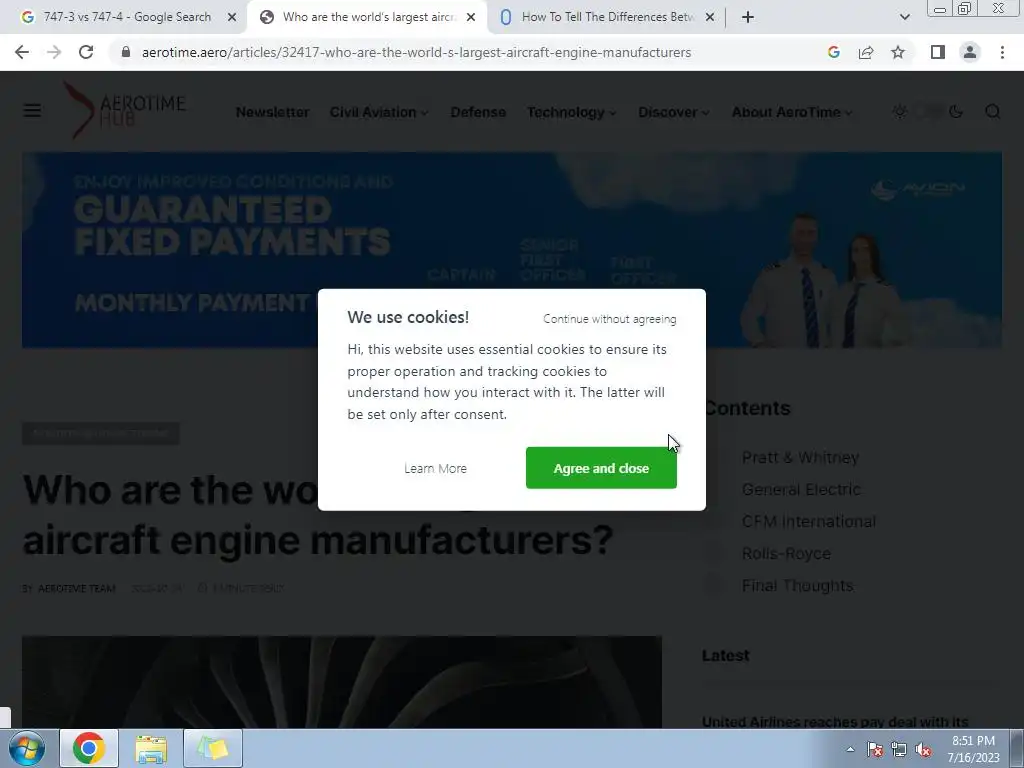Open Chrome profile avatar
Image resolution: width=1024 pixels, height=768 pixels.
coord(970,52)
